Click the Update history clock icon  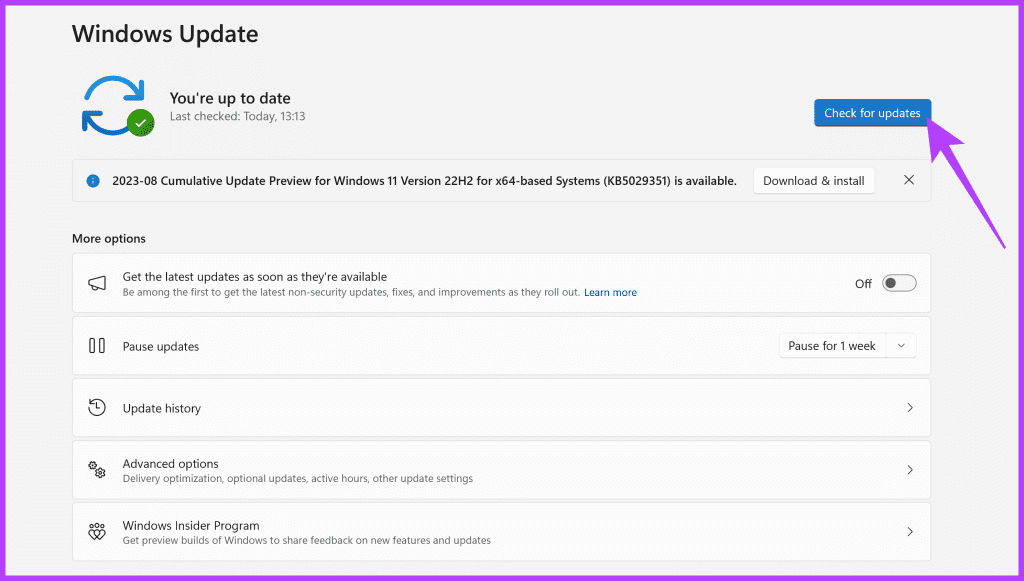[97, 408]
